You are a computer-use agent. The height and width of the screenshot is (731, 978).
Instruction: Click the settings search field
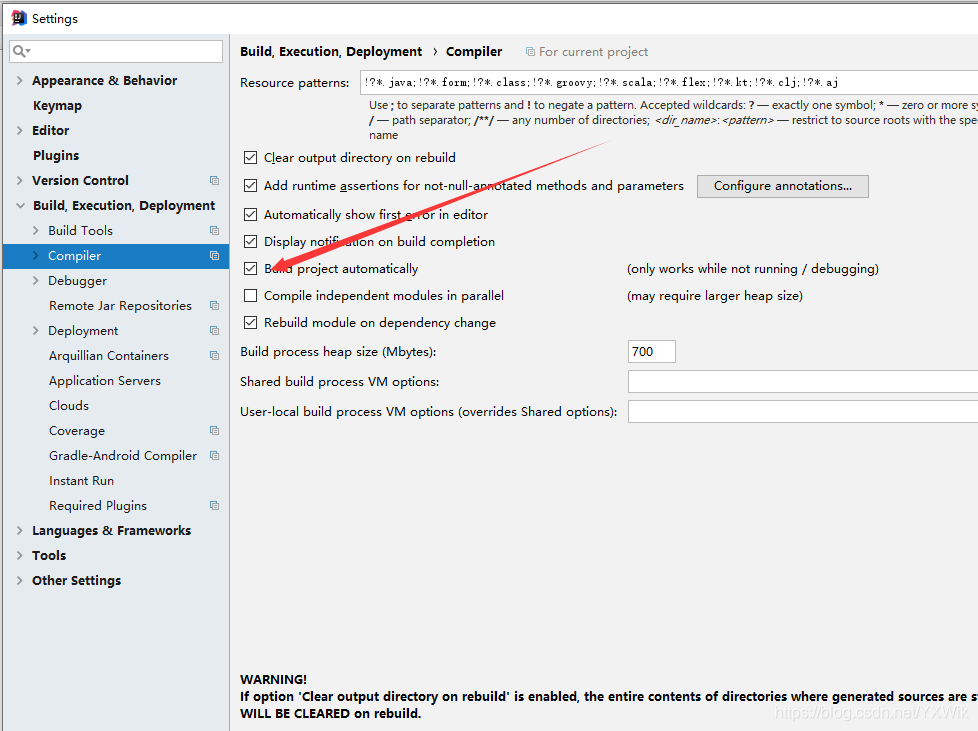(x=116, y=51)
